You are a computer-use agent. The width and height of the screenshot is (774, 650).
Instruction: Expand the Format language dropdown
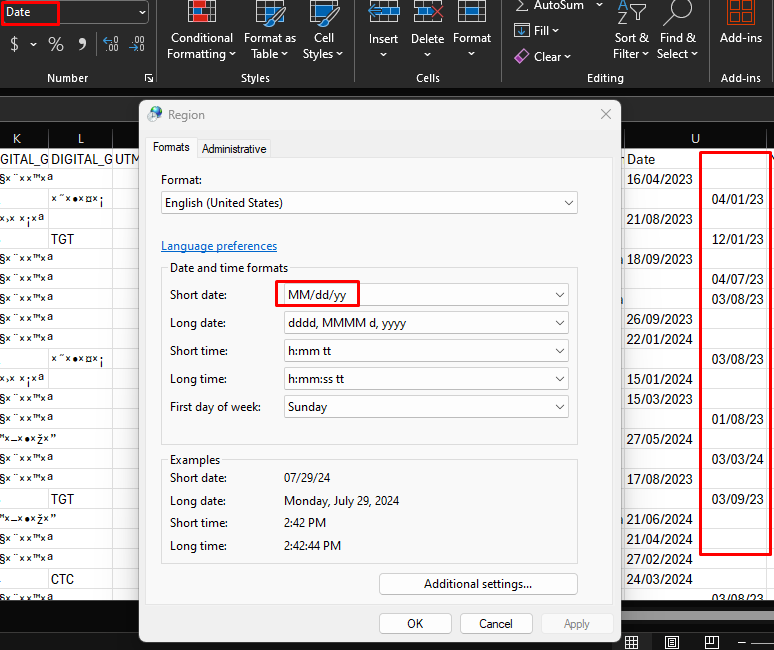[x=569, y=203]
